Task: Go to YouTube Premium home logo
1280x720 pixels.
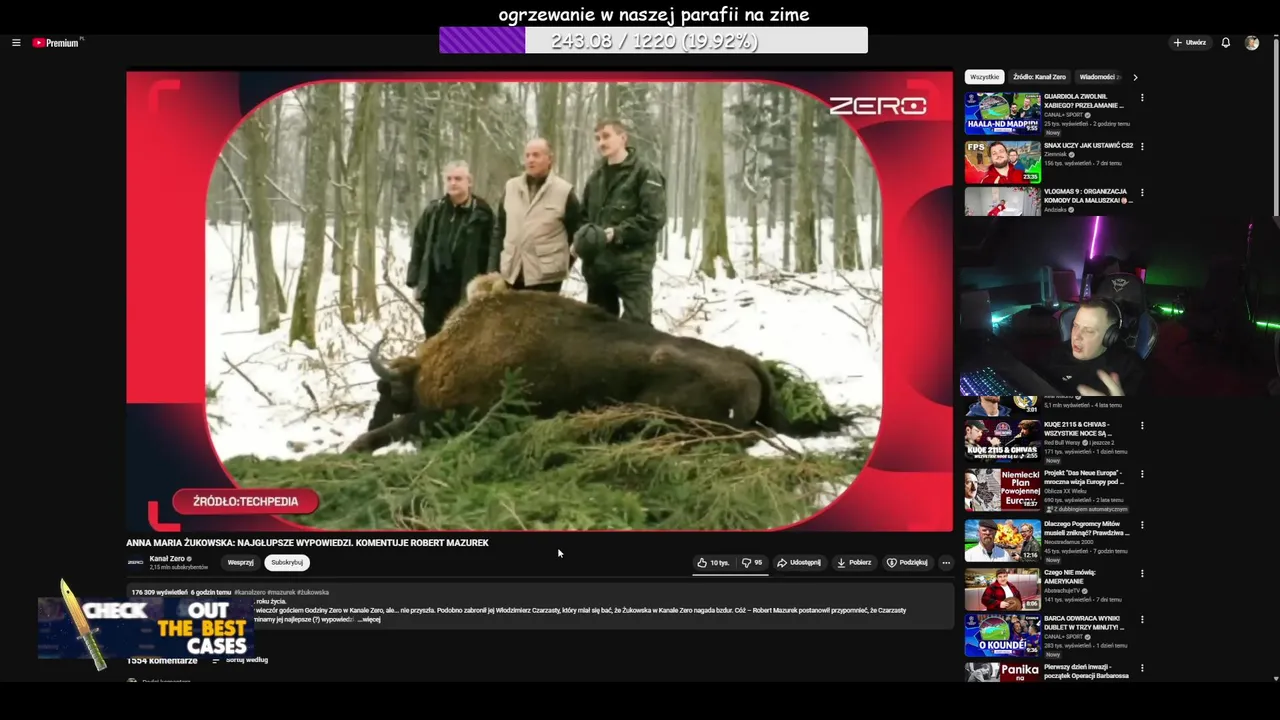Action: coord(56,43)
